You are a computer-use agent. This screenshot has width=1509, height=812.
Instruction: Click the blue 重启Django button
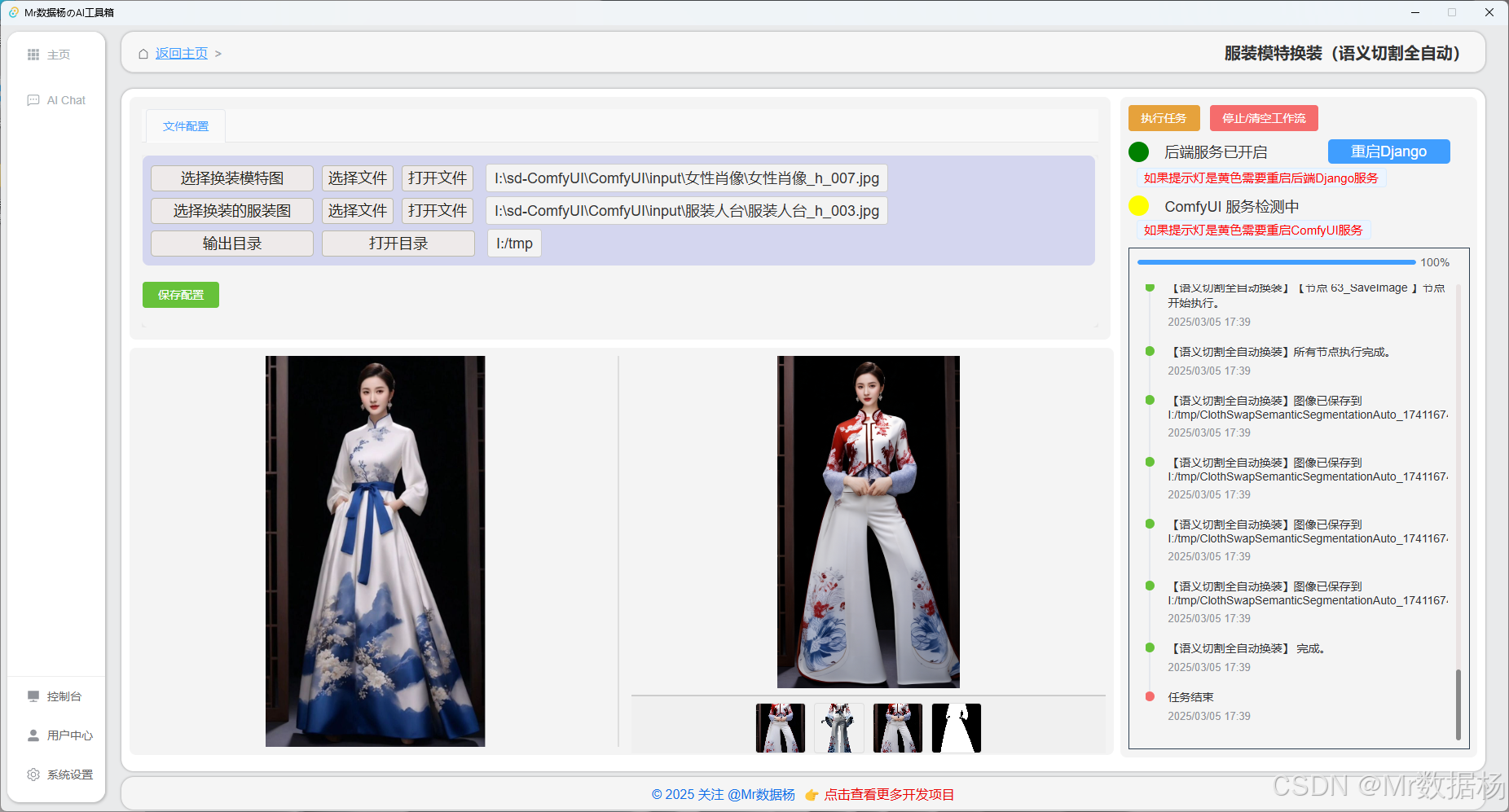point(1388,151)
